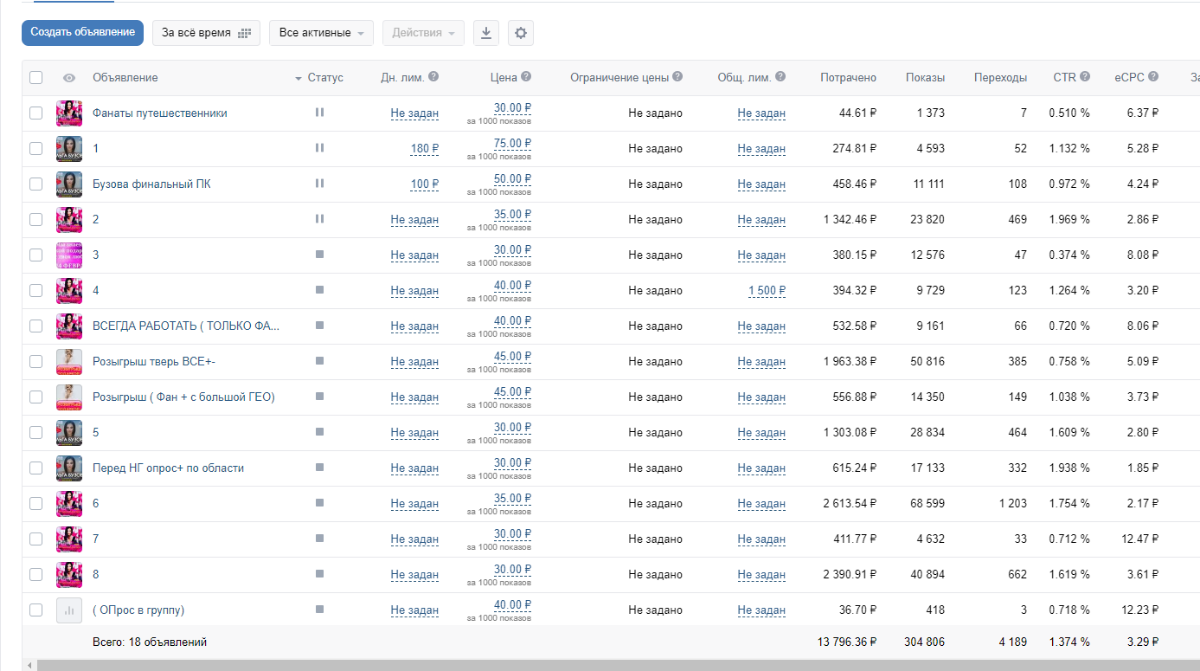Check the box for ( ОПрос в группу)
The image size is (1200, 671).
[36, 610]
